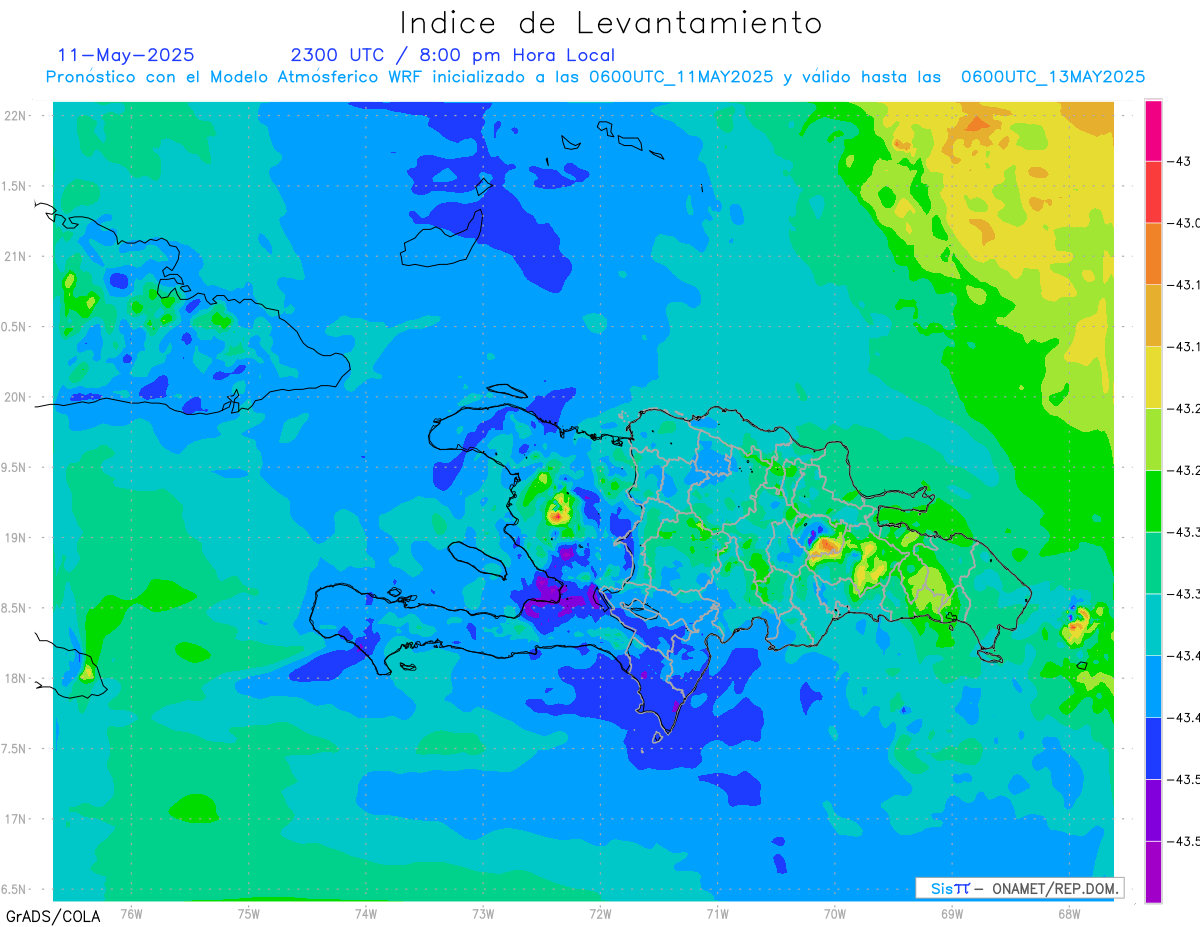The width and height of the screenshot is (1200, 927).
Task: Click the "19N" latitude label
Action: click(15, 537)
